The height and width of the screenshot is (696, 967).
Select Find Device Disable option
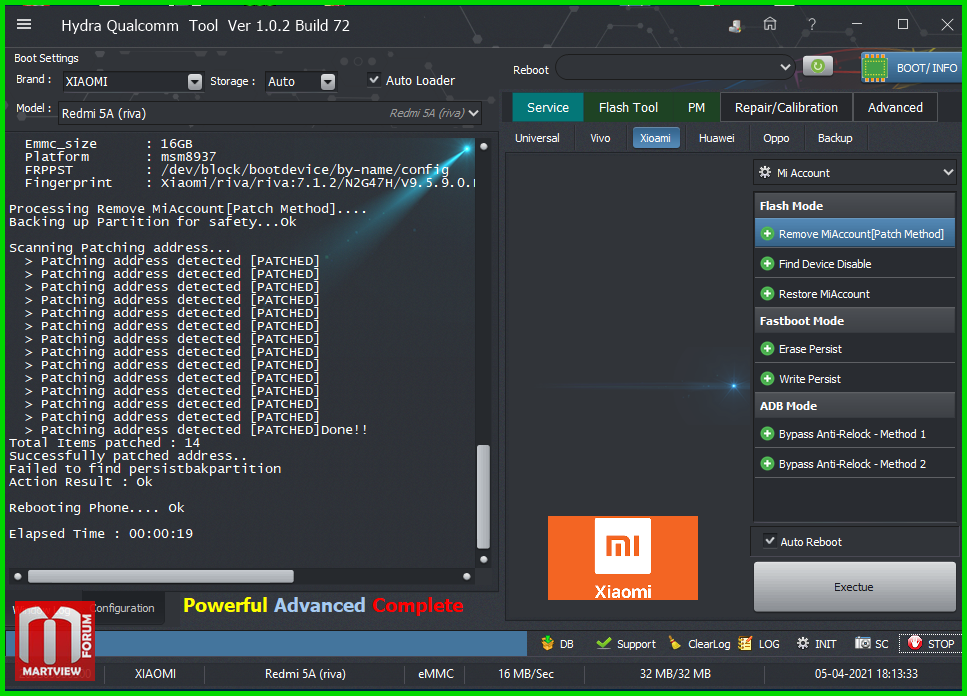(x=855, y=264)
